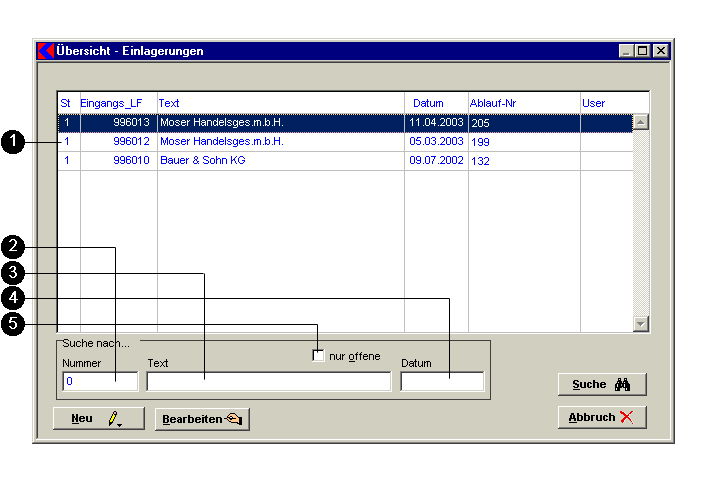Click the Text column header
This screenshot has height=482, width=709.
[x=170, y=103]
